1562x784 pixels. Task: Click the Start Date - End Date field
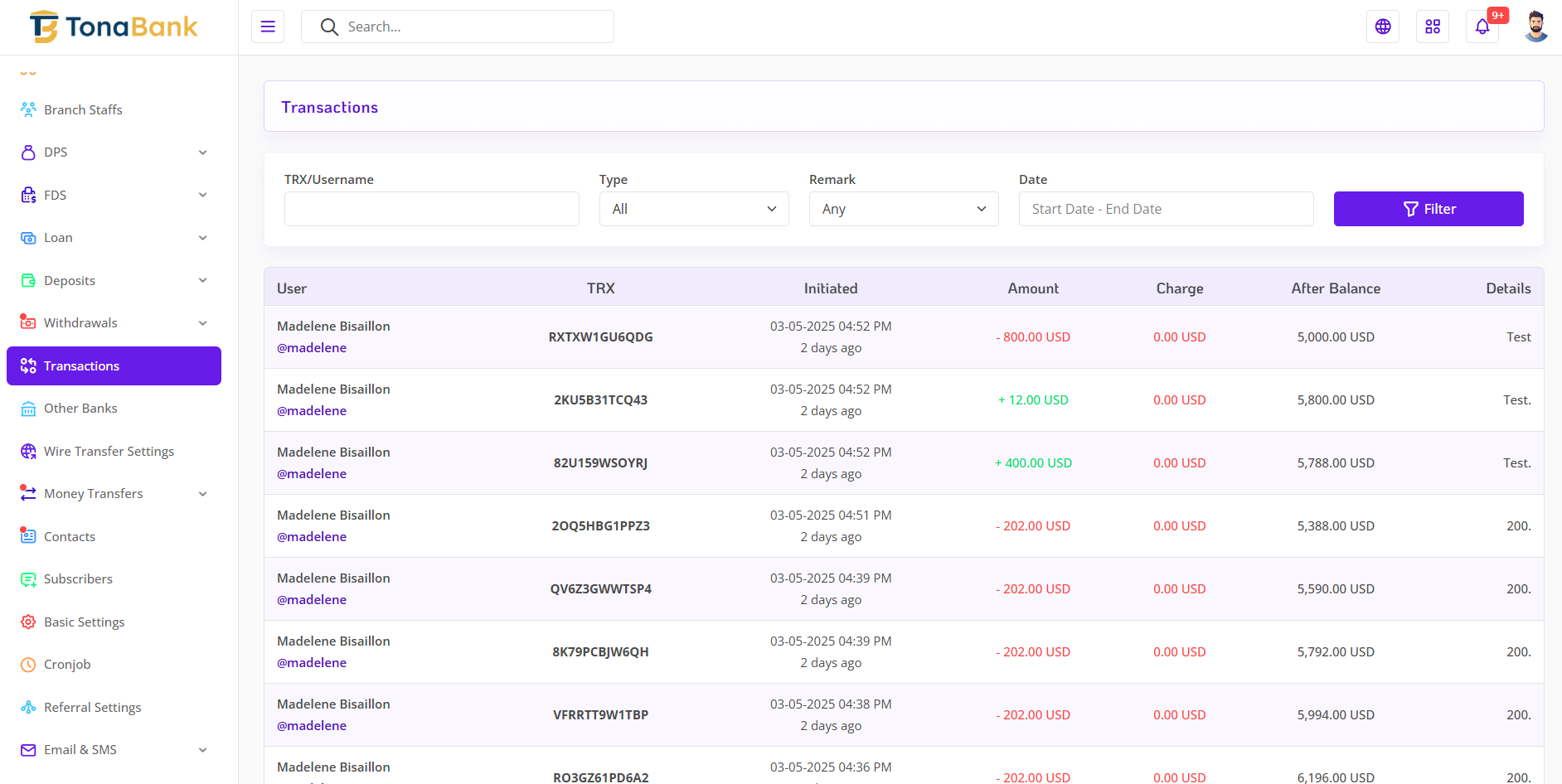1166,209
